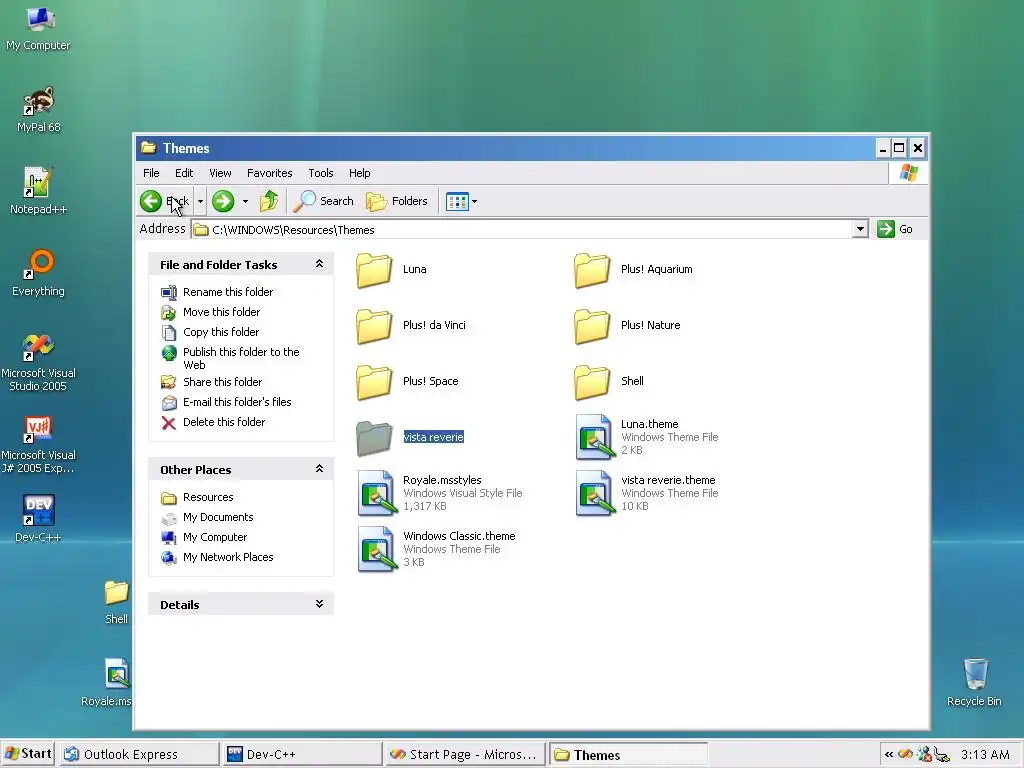Go up one folder level
Viewport: 1024px width, 768px height.
269,201
